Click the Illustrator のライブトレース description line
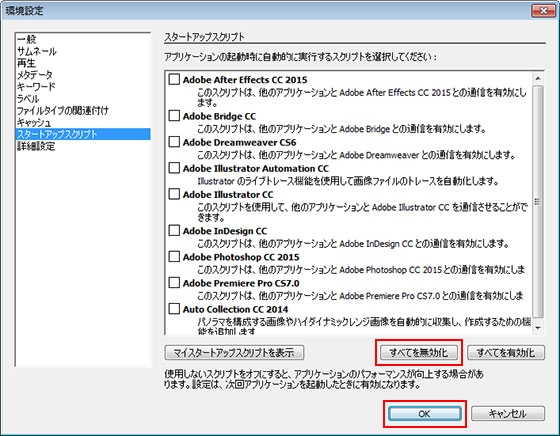Viewport: 560px width, 436px height. point(348,181)
